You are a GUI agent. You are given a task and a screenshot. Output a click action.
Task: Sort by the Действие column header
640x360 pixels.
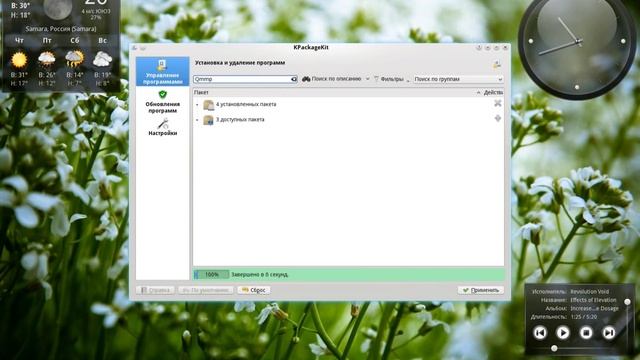tap(493, 93)
